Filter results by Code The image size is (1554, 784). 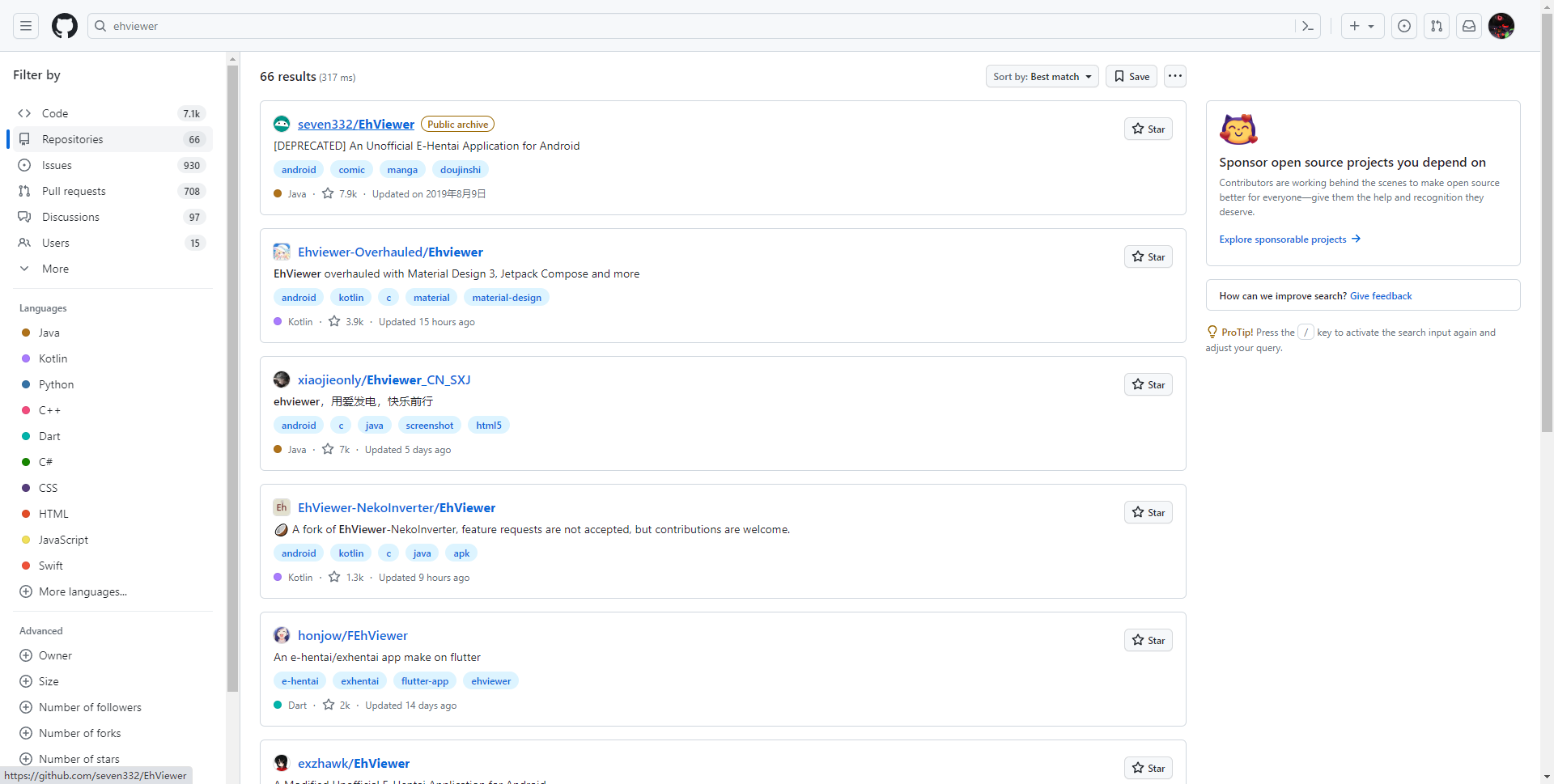point(113,113)
